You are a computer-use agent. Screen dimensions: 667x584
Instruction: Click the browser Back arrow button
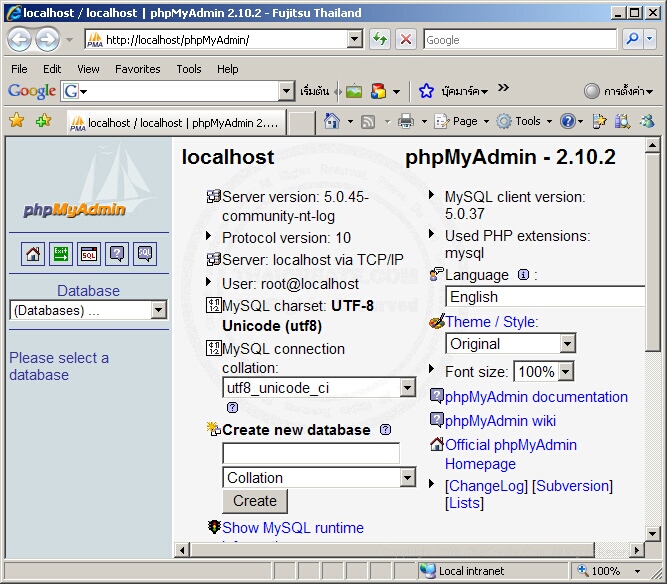point(19,40)
